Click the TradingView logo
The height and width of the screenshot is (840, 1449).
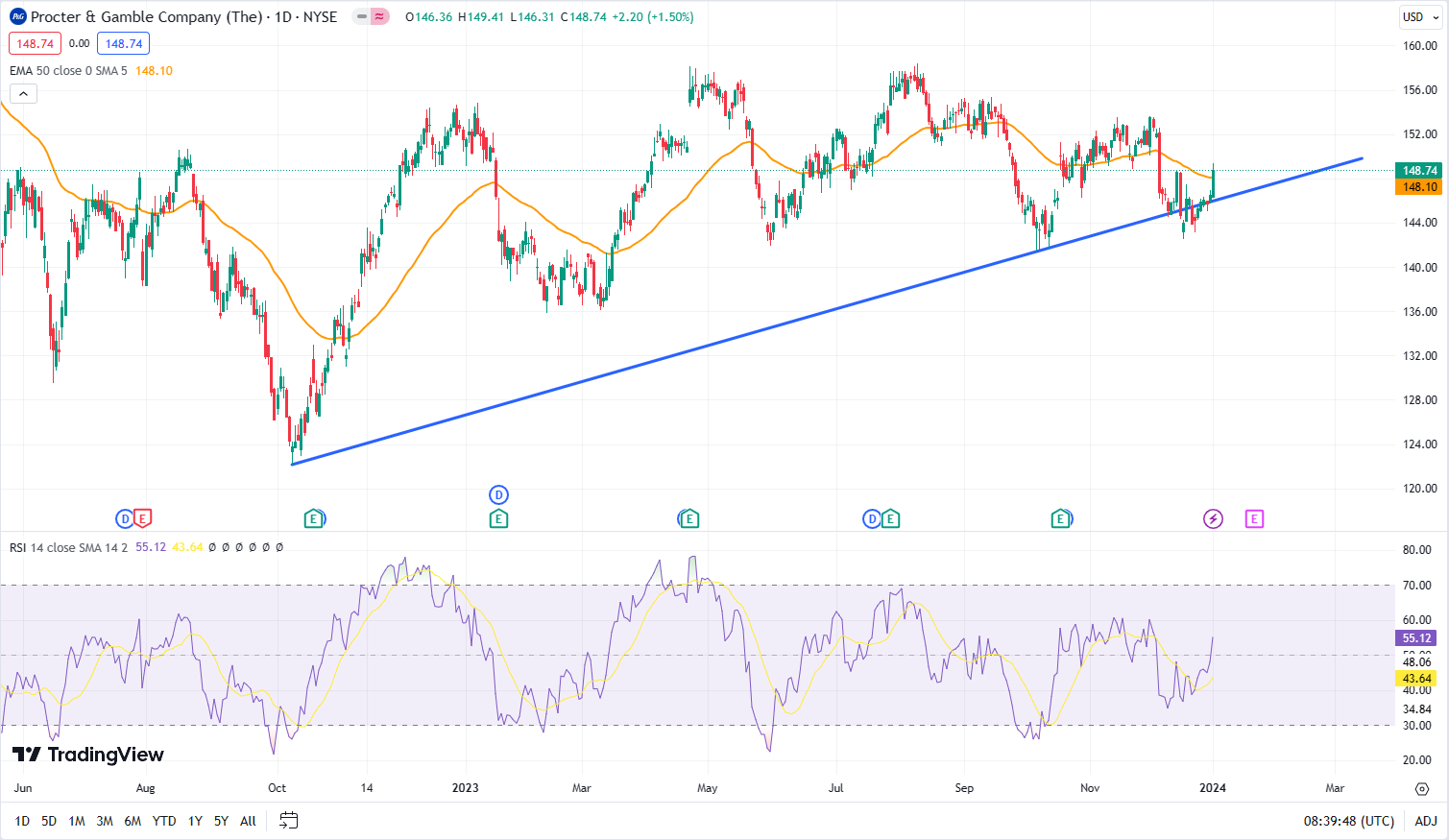pyautogui.click(x=88, y=755)
